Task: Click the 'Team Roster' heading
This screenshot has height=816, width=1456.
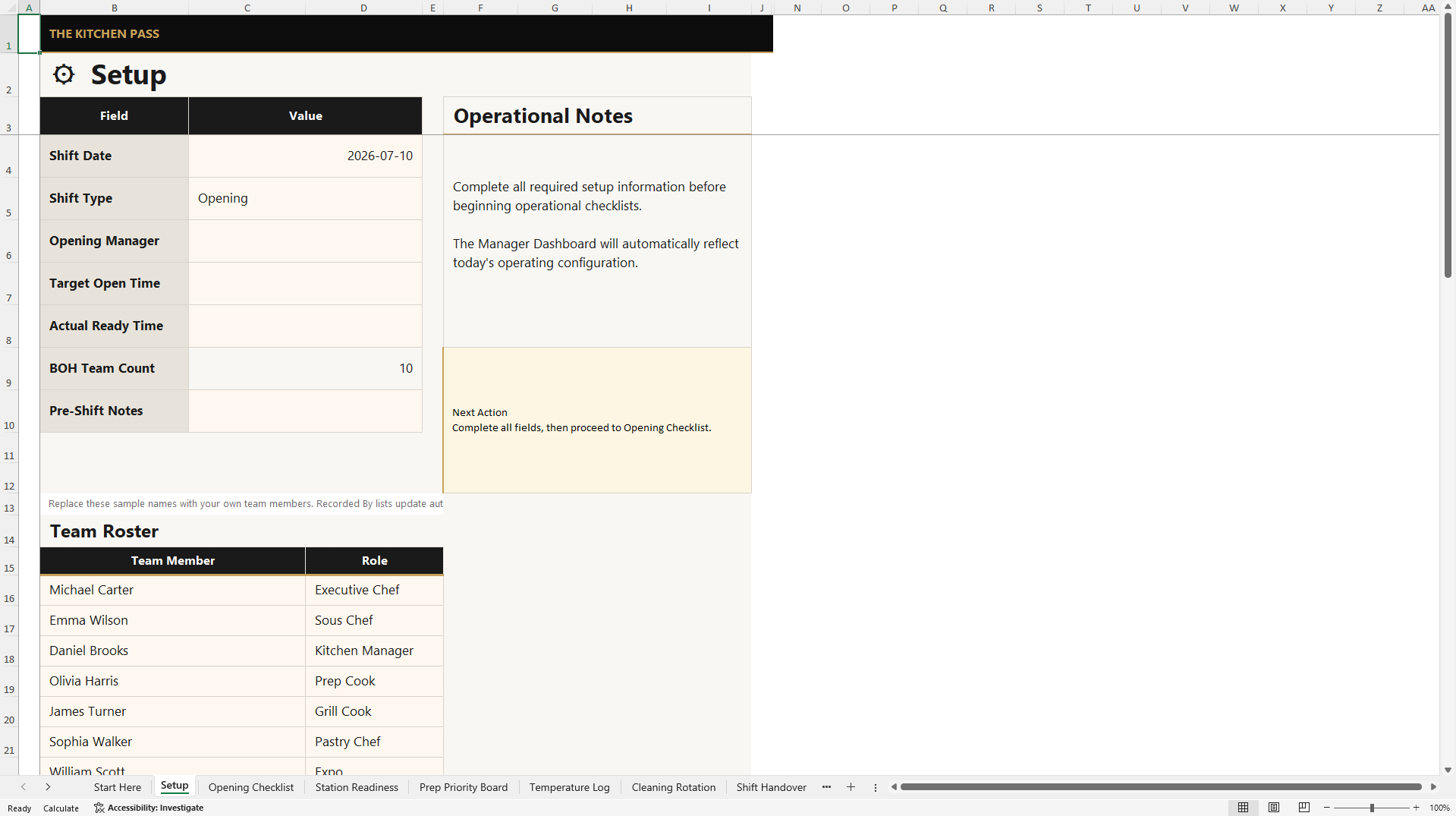Action: pos(104,531)
